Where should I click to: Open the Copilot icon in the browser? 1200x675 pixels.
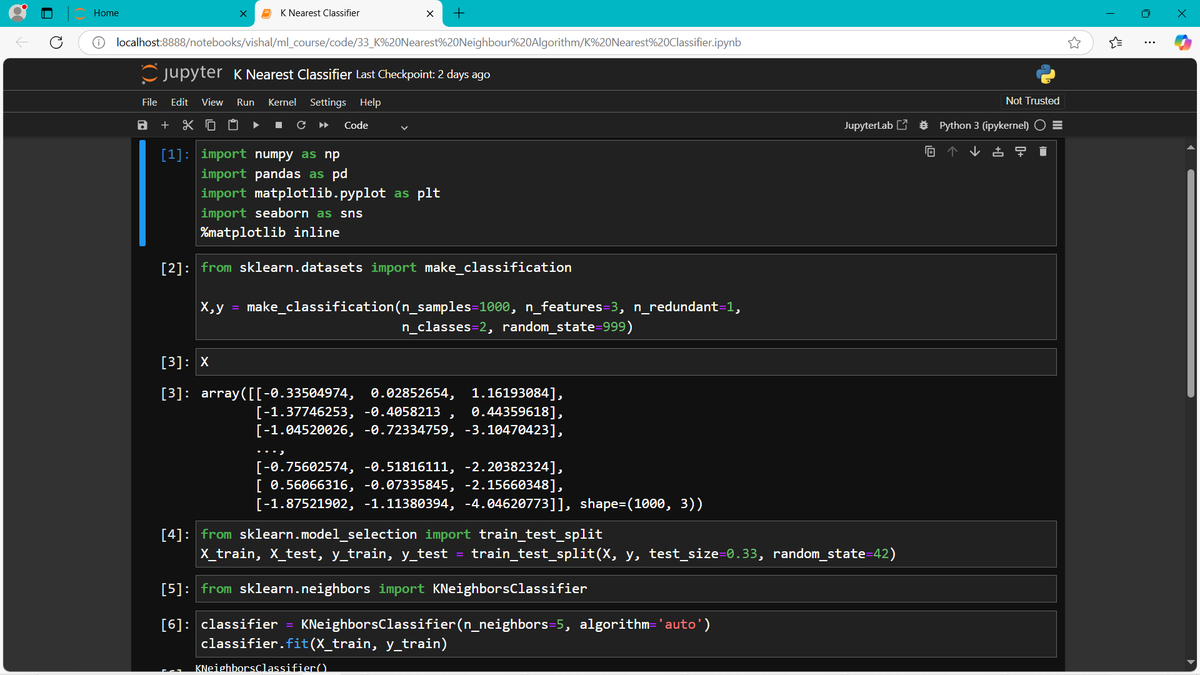point(1181,43)
